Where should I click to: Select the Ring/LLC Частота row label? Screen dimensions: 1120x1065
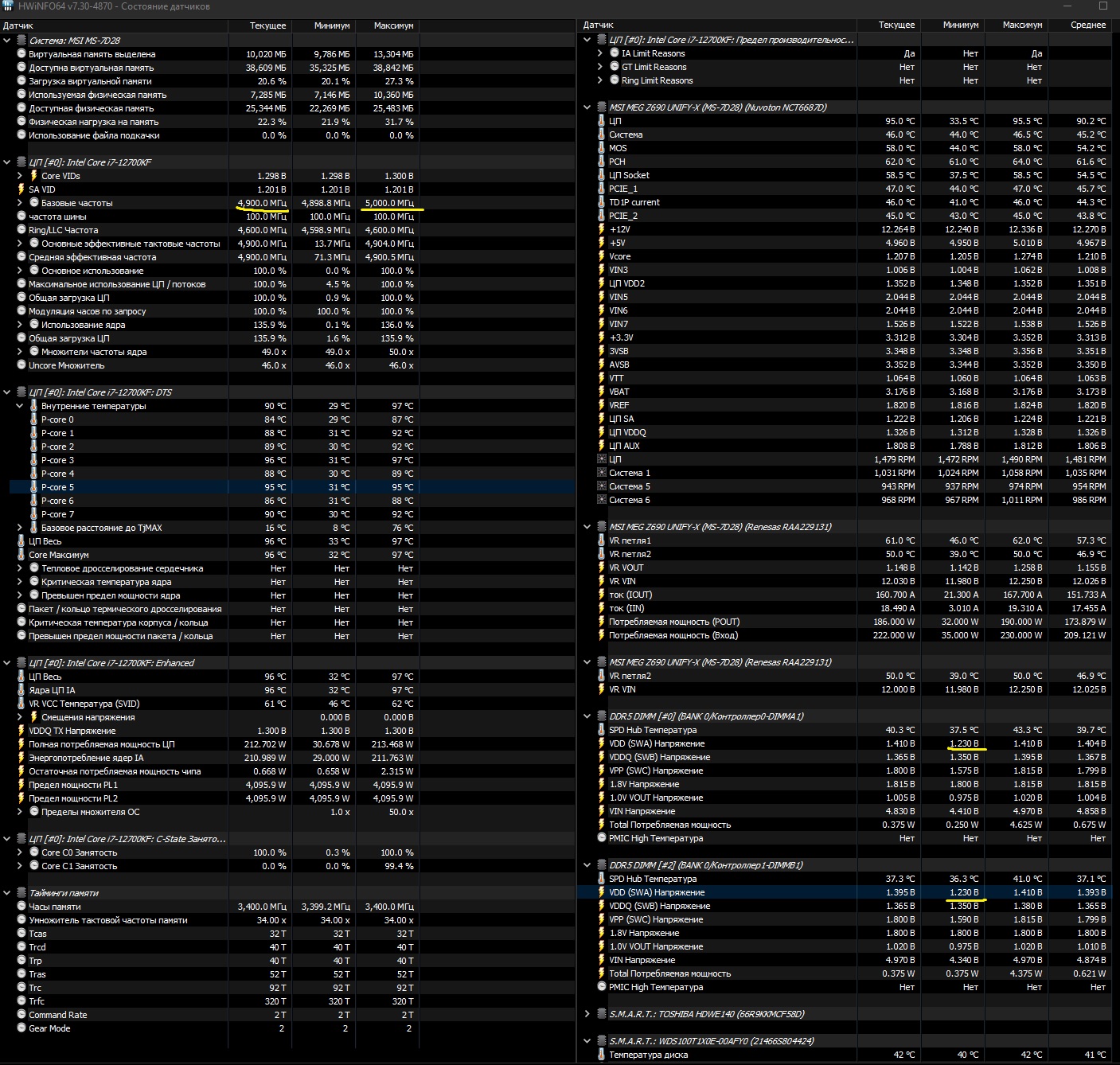(64, 230)
